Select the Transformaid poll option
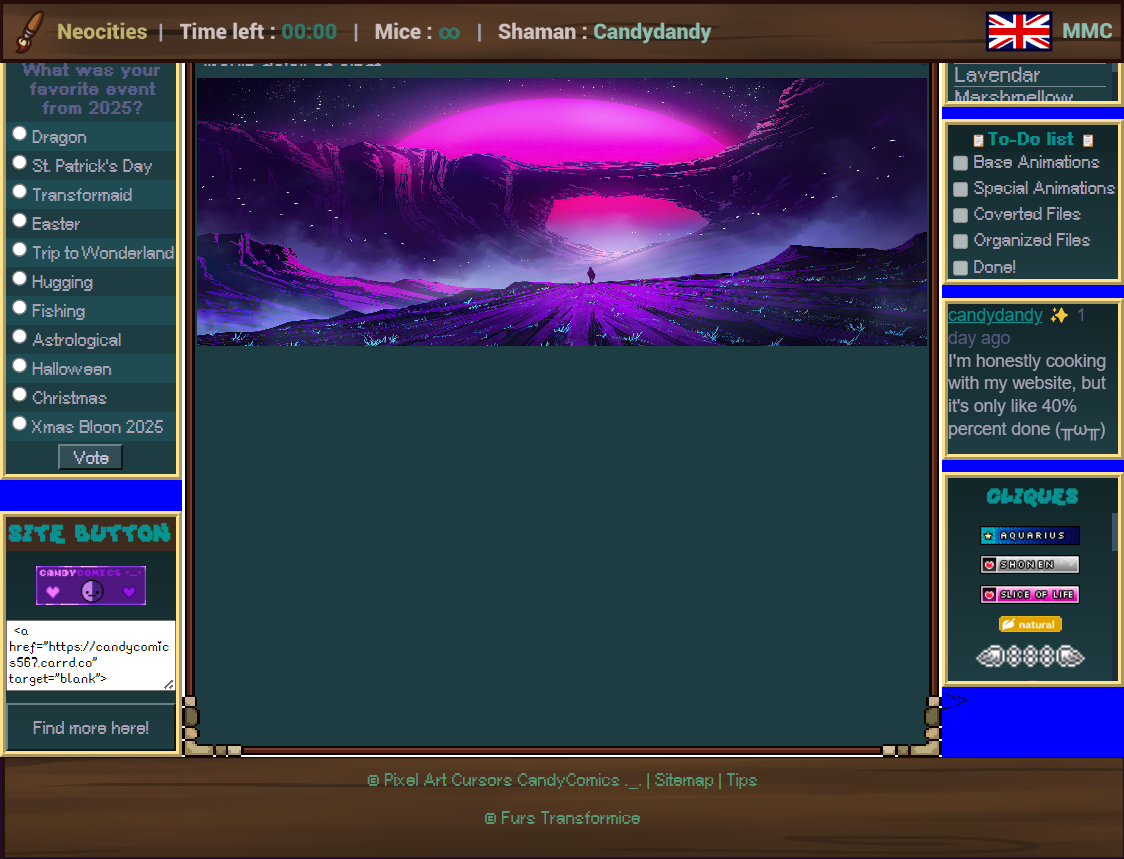 coord(19,192)
